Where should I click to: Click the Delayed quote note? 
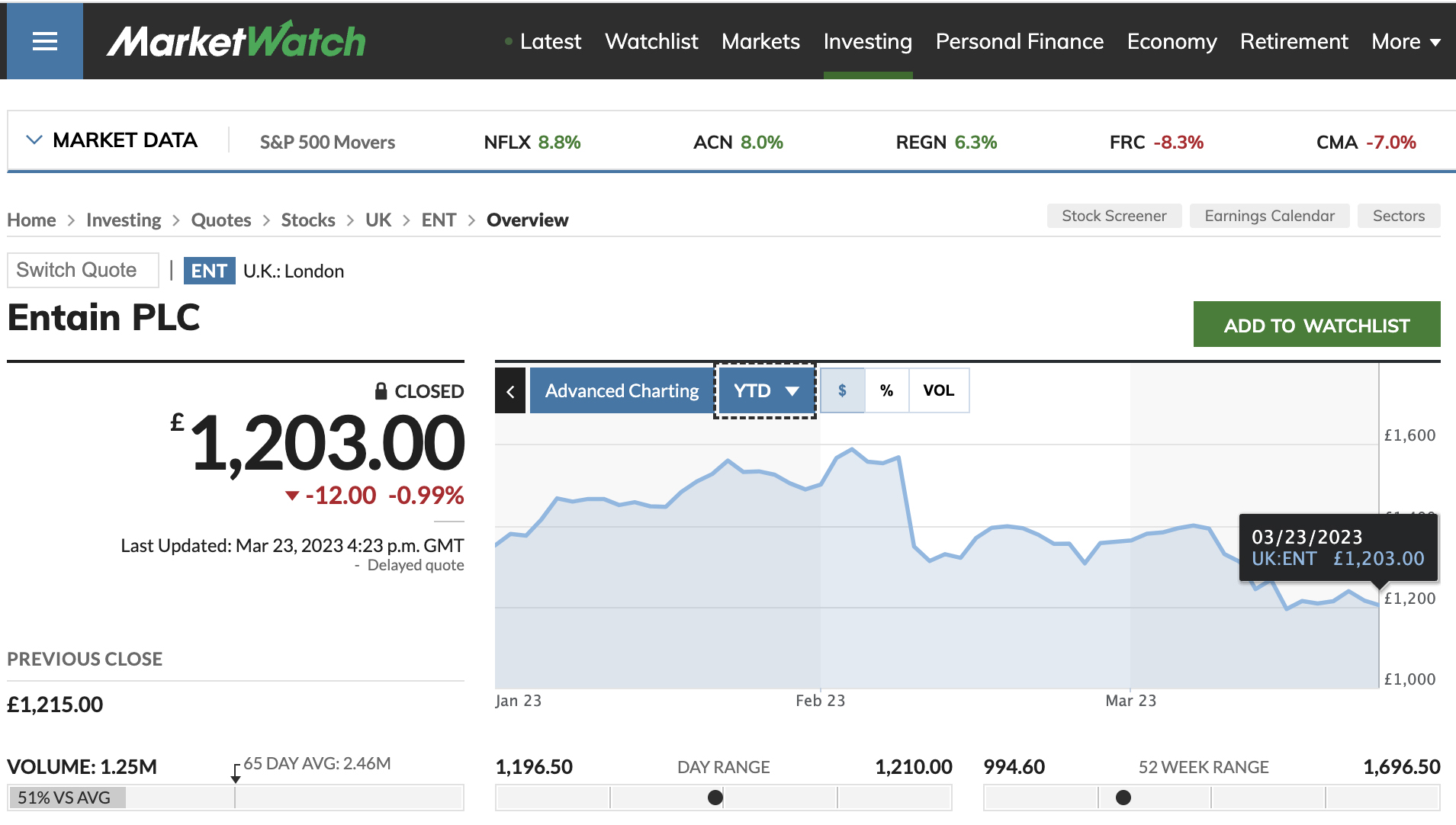pos(416,565)
